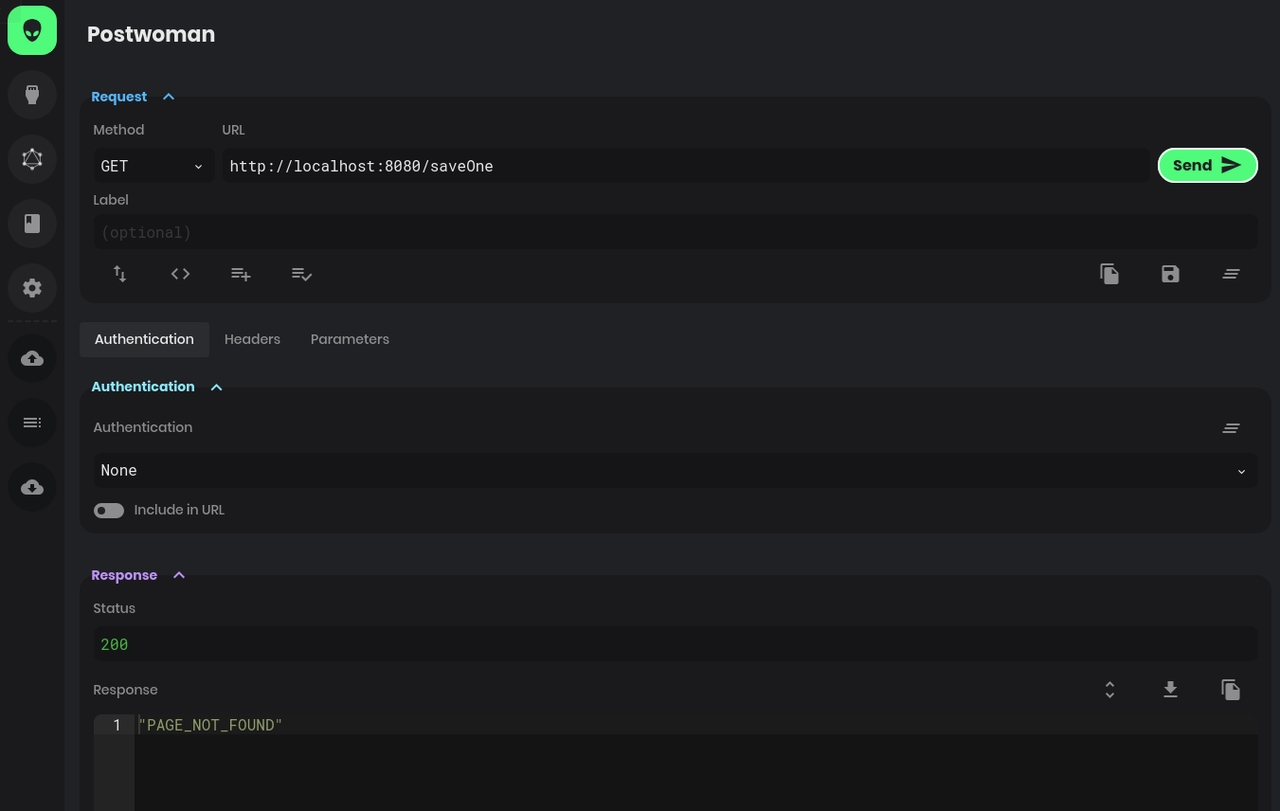The height and width of the screenshot is (811, 1280).
Task: Open the GET method dropdown
Action: [153, 166]
